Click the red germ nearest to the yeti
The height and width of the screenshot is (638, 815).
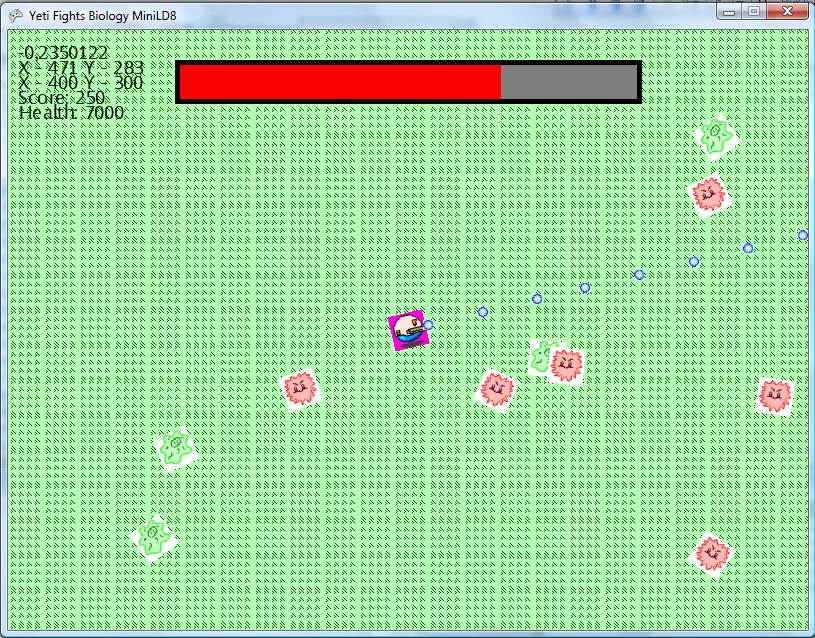pyautogui.click(x=496, y=390)
